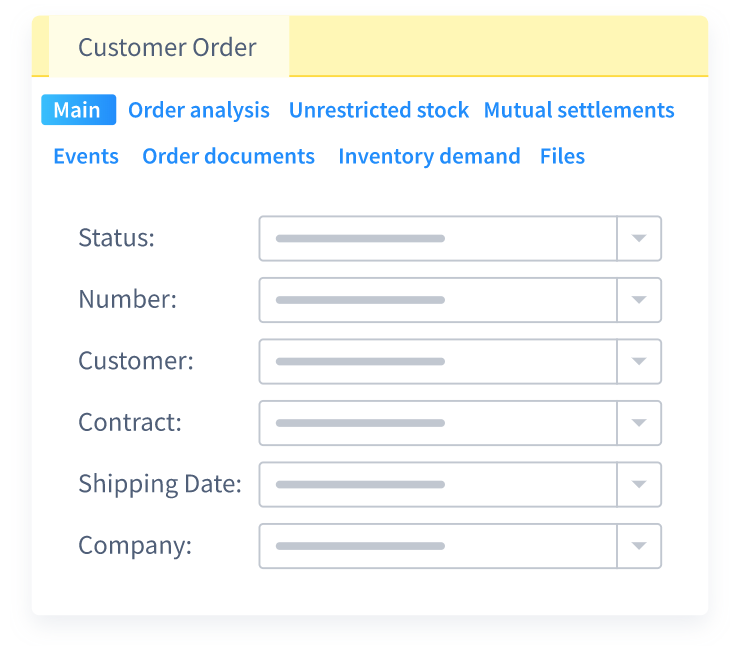Switch to the Order analysis tab
Viewport: 756px width, 652px height.
pos(199,110)
